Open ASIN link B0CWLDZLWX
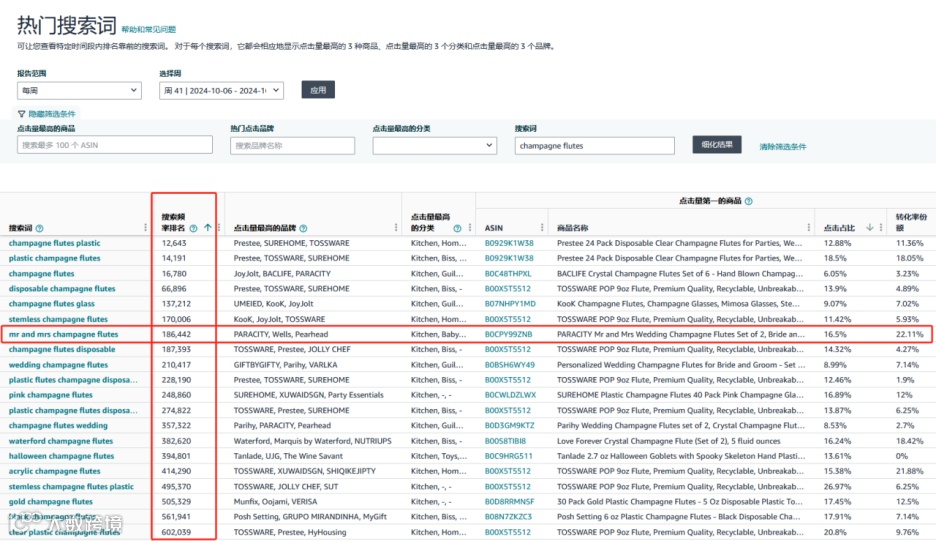Image resolution: width=936 pixels, height=541 pixels. click(x=510, y=395)
